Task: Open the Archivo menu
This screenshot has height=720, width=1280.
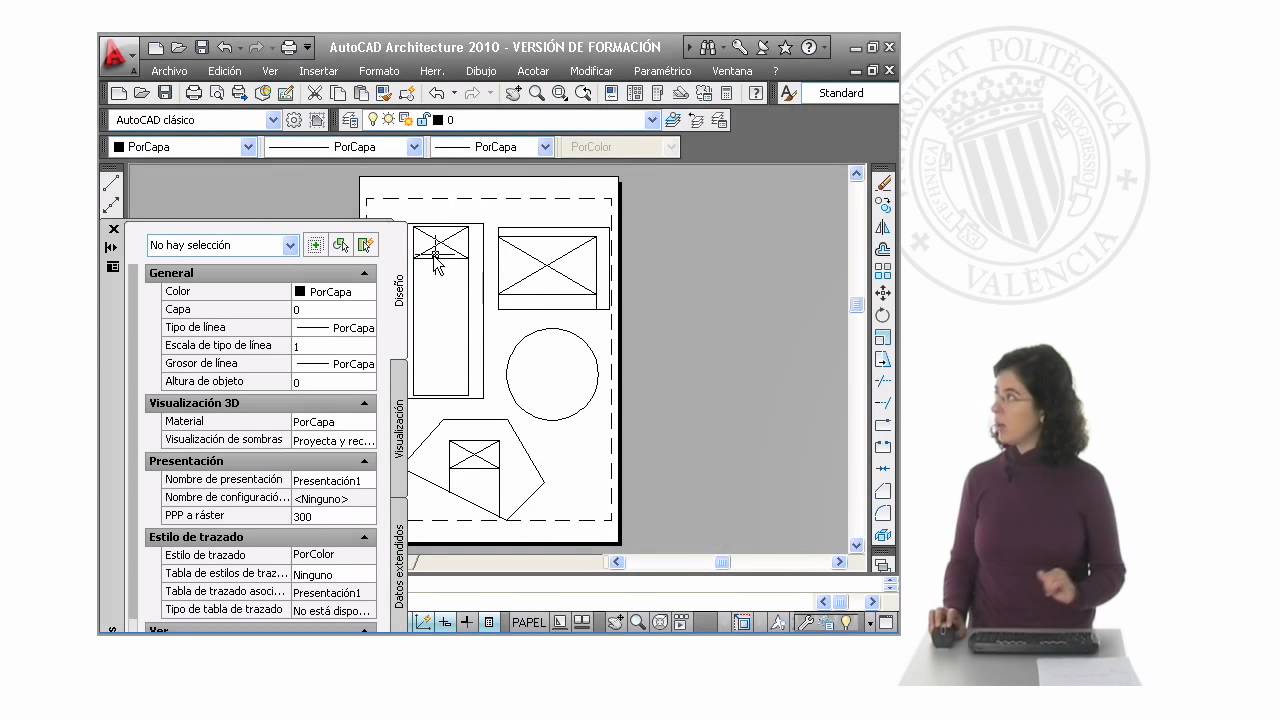Action: point(169,71)
